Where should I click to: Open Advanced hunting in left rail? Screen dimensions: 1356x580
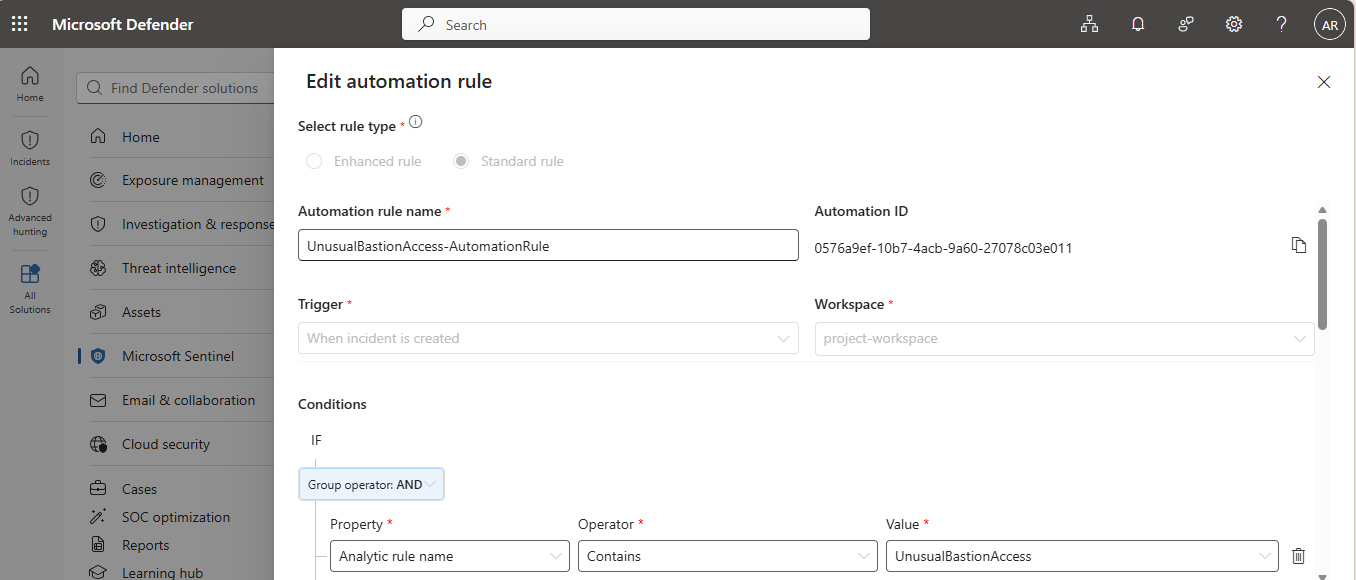click(30, 211)
